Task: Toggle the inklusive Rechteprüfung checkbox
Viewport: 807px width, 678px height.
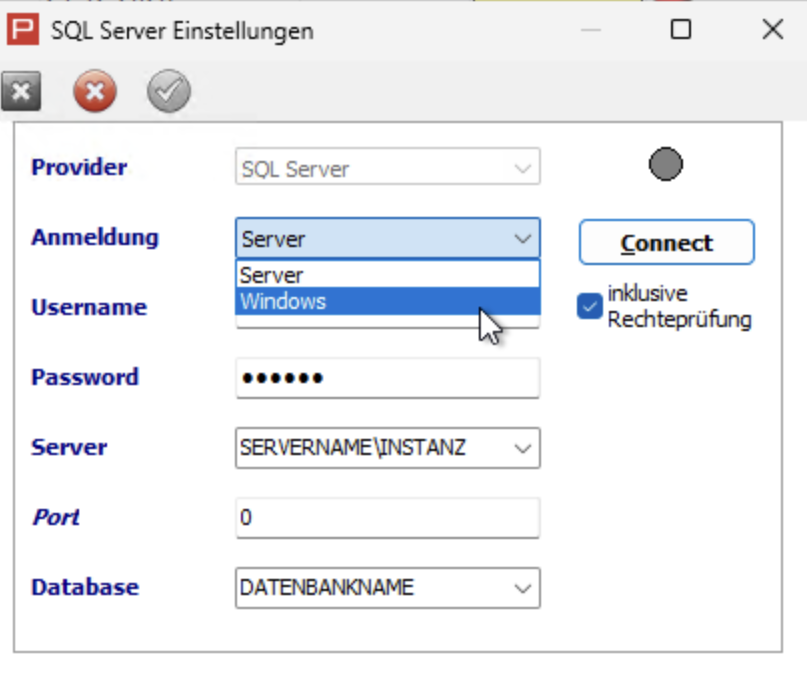Action: [589, 306]
